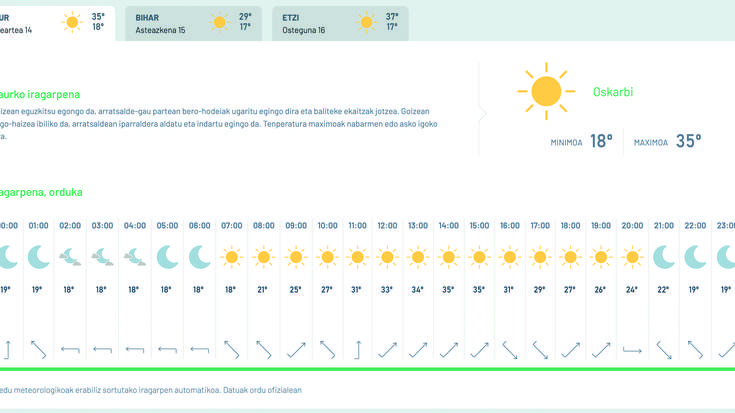Select today's forecast tab showing 35° and 18°

pos(57,23)
